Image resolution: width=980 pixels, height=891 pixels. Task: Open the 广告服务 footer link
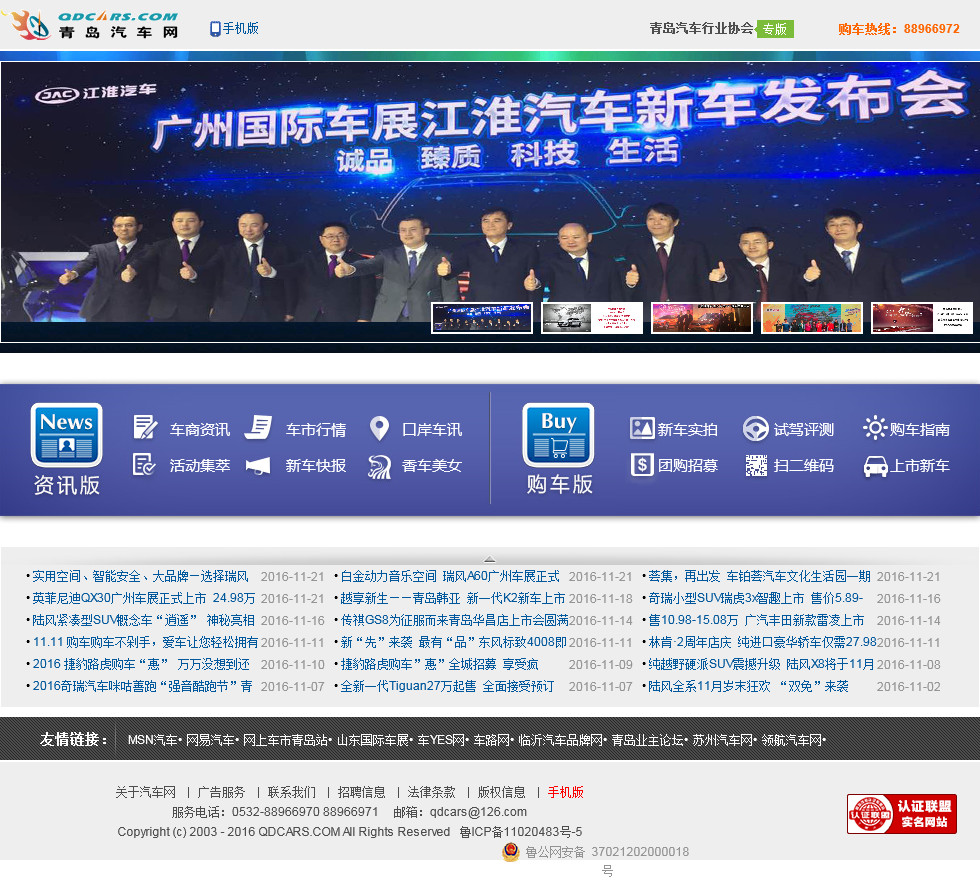[x=221, y=792]
